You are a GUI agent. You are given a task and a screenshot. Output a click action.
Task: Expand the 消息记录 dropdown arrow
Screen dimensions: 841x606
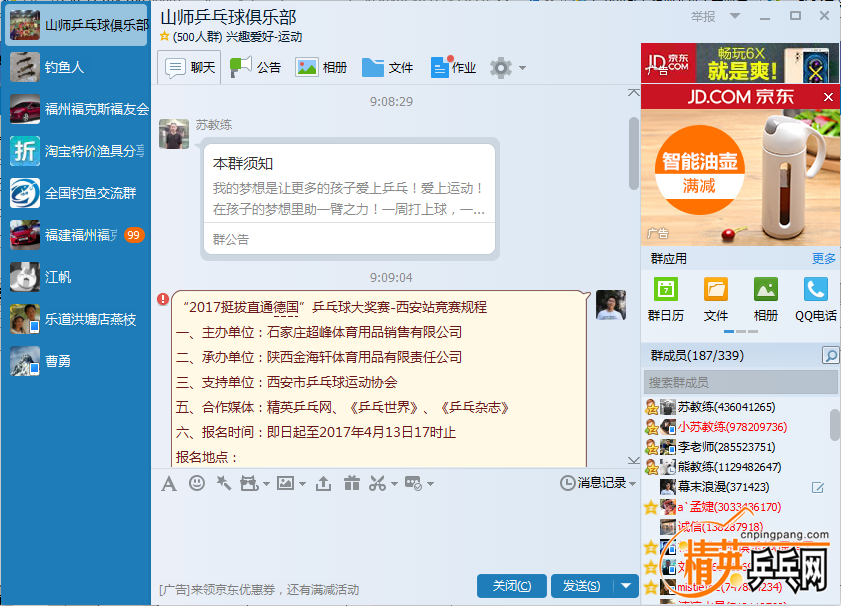633,484
